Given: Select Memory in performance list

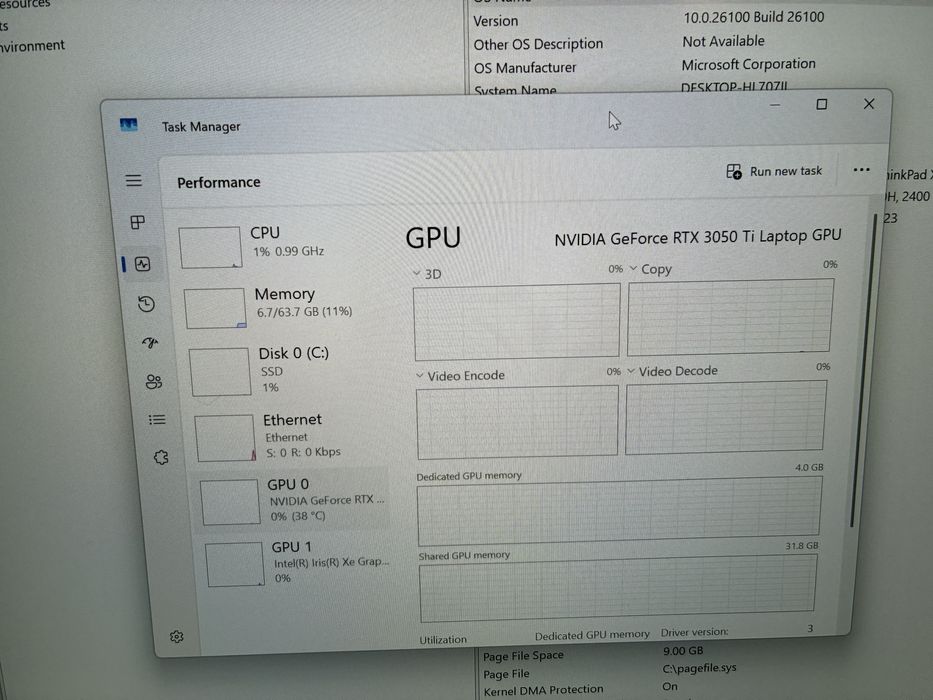Looking at the screenshot, I should coord(286,306).
